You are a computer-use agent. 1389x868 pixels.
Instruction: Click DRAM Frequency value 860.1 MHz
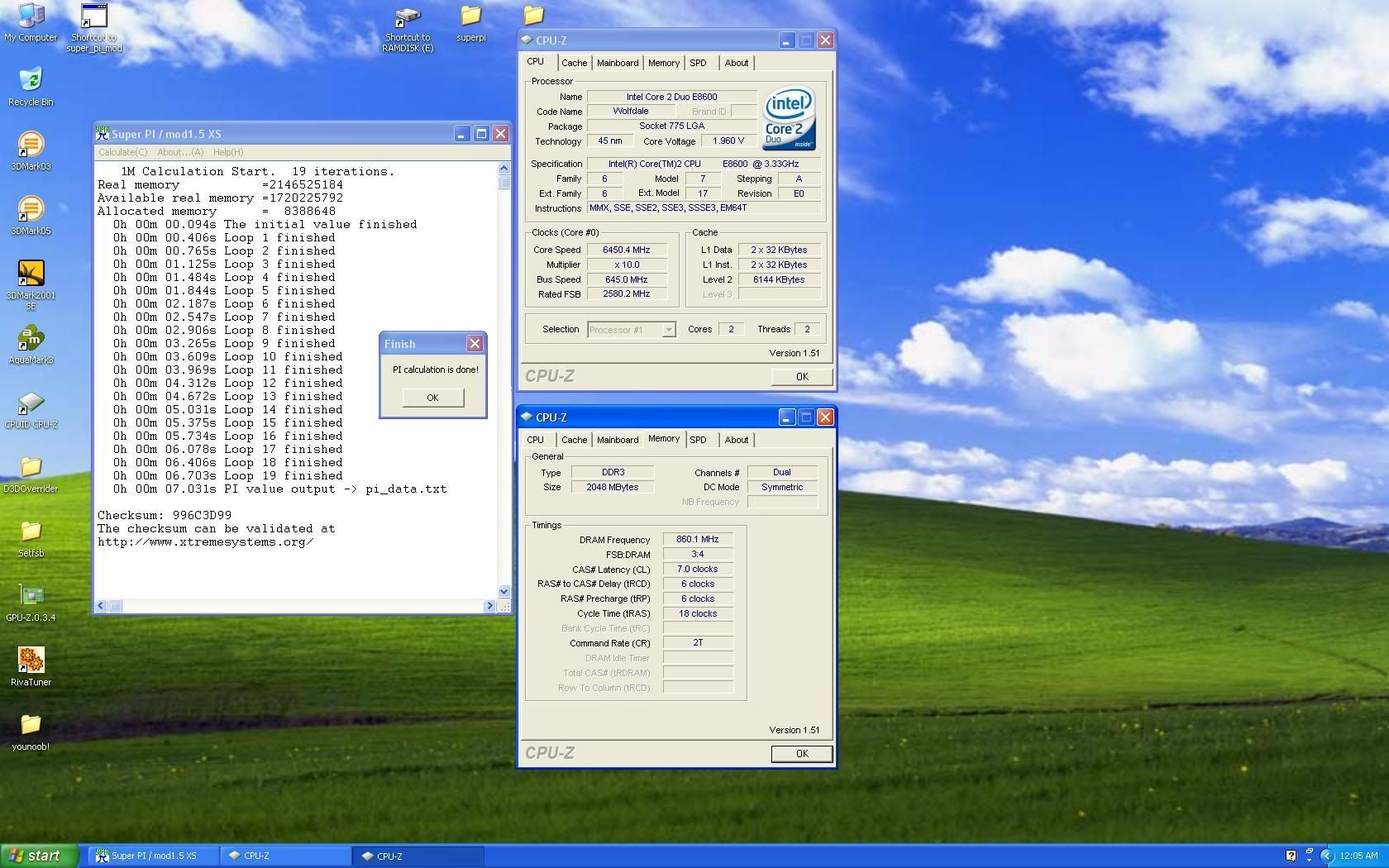pos(698,539)
